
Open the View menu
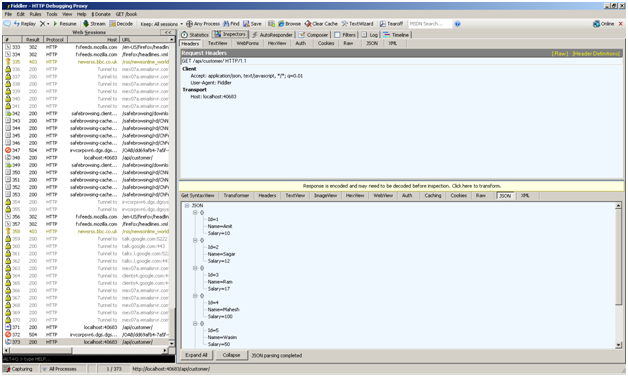click(x=67, y=14)
